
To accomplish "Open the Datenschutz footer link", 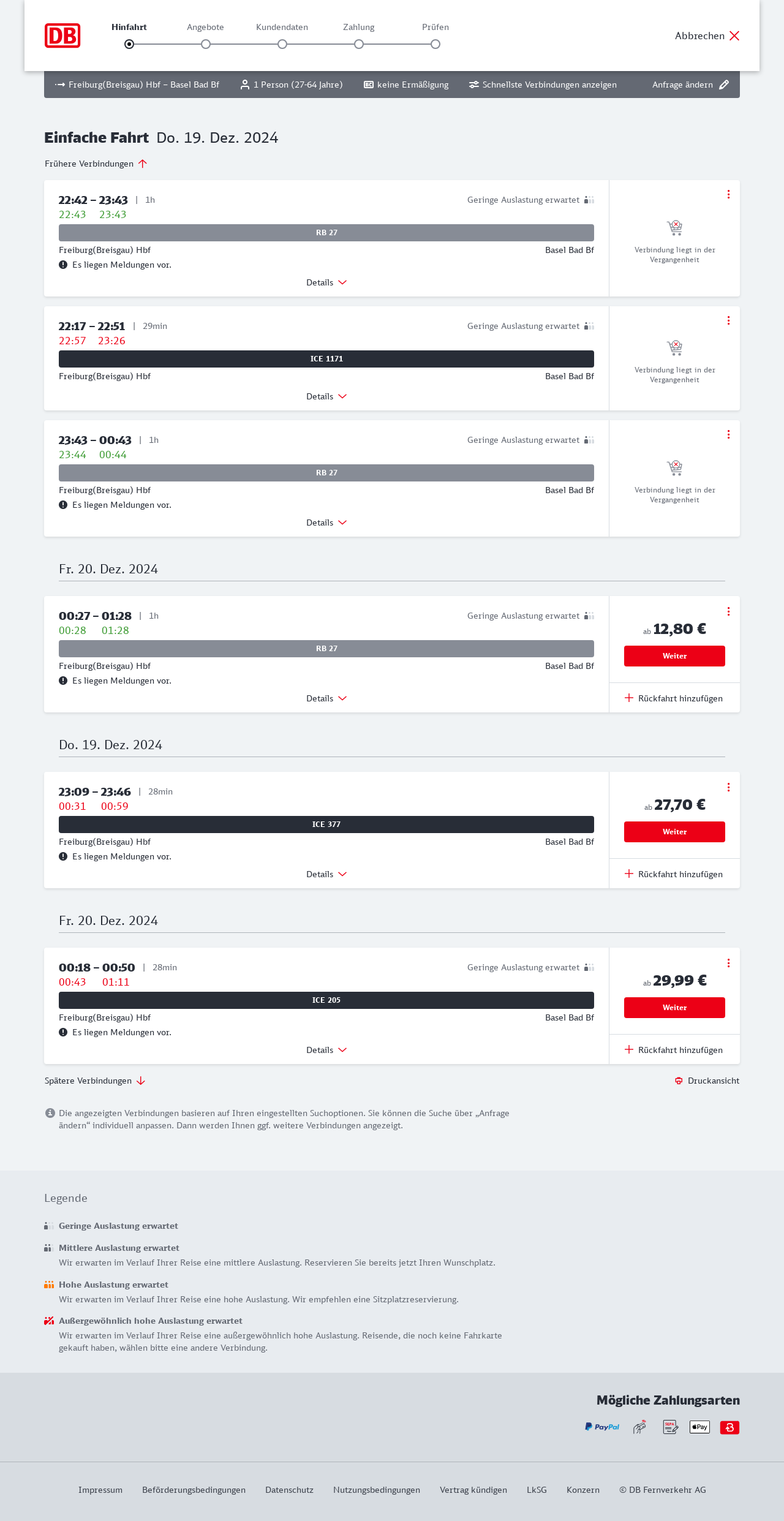I will (x=289, y=1490).
